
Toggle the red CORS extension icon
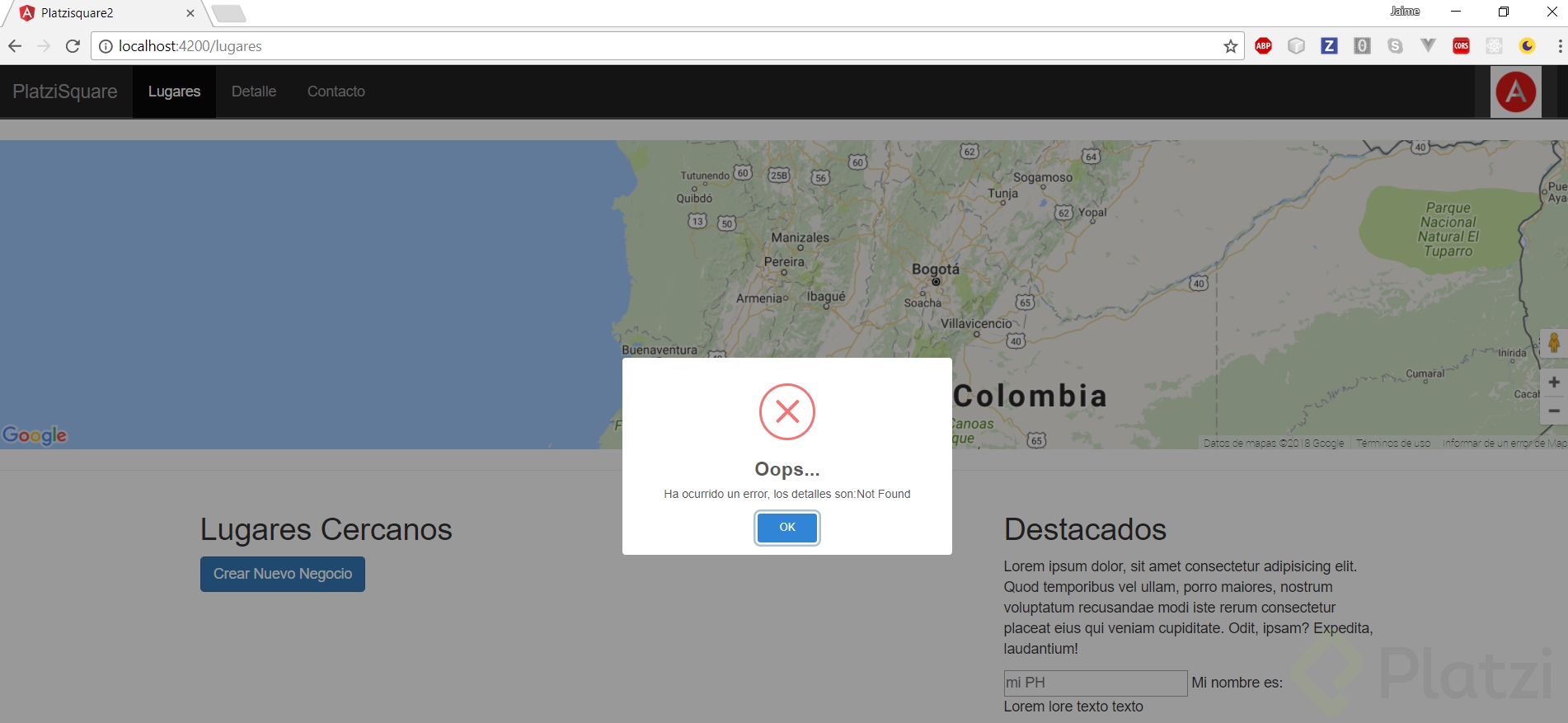pos(1461,46)
